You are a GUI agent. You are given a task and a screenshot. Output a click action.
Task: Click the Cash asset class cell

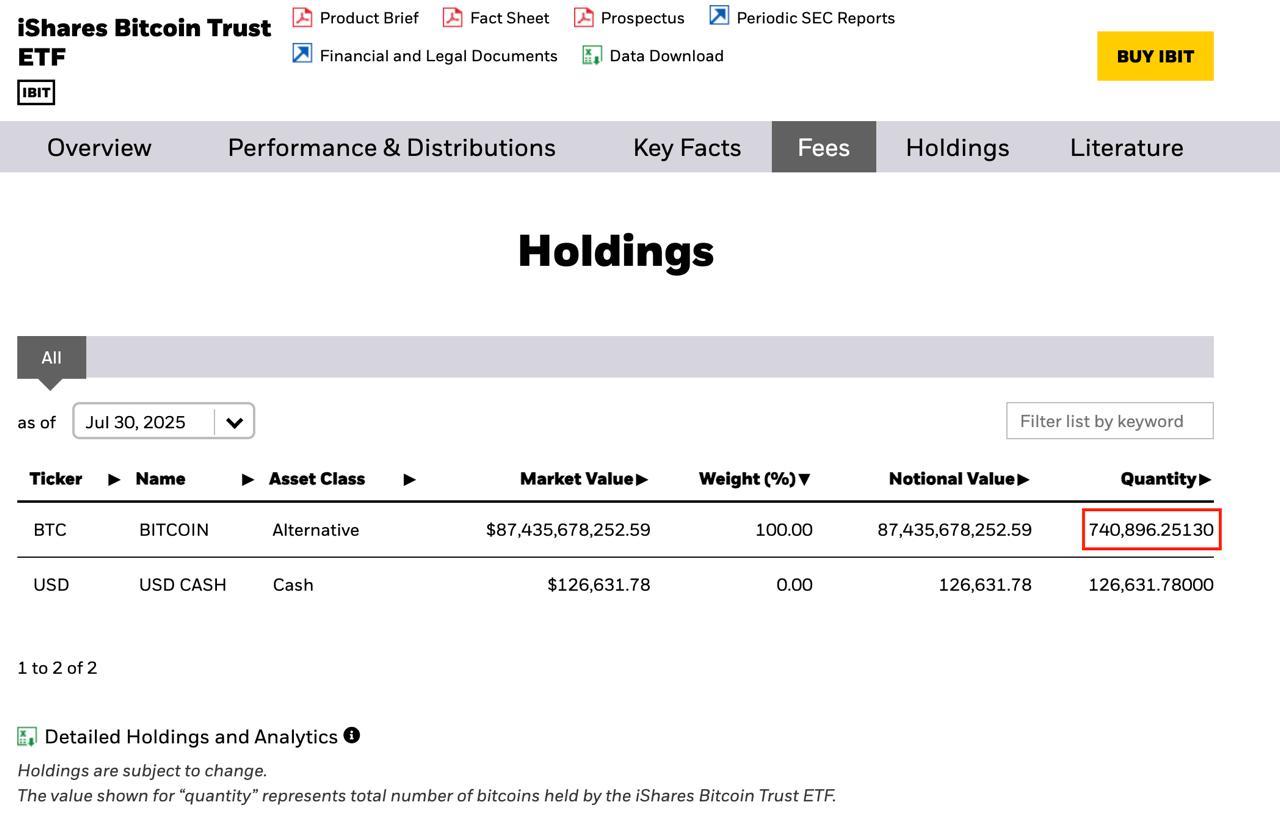(x=293, y=585)
